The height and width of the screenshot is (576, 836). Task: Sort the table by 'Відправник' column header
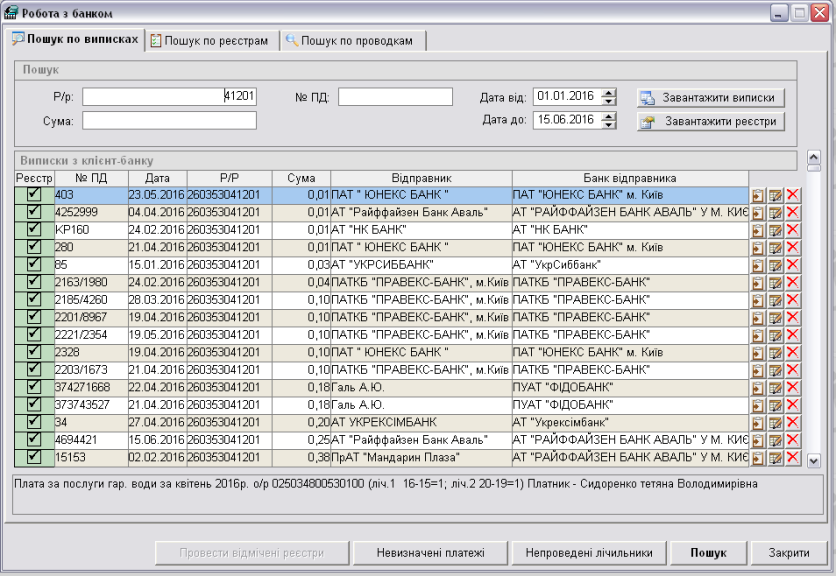(421, 177)
